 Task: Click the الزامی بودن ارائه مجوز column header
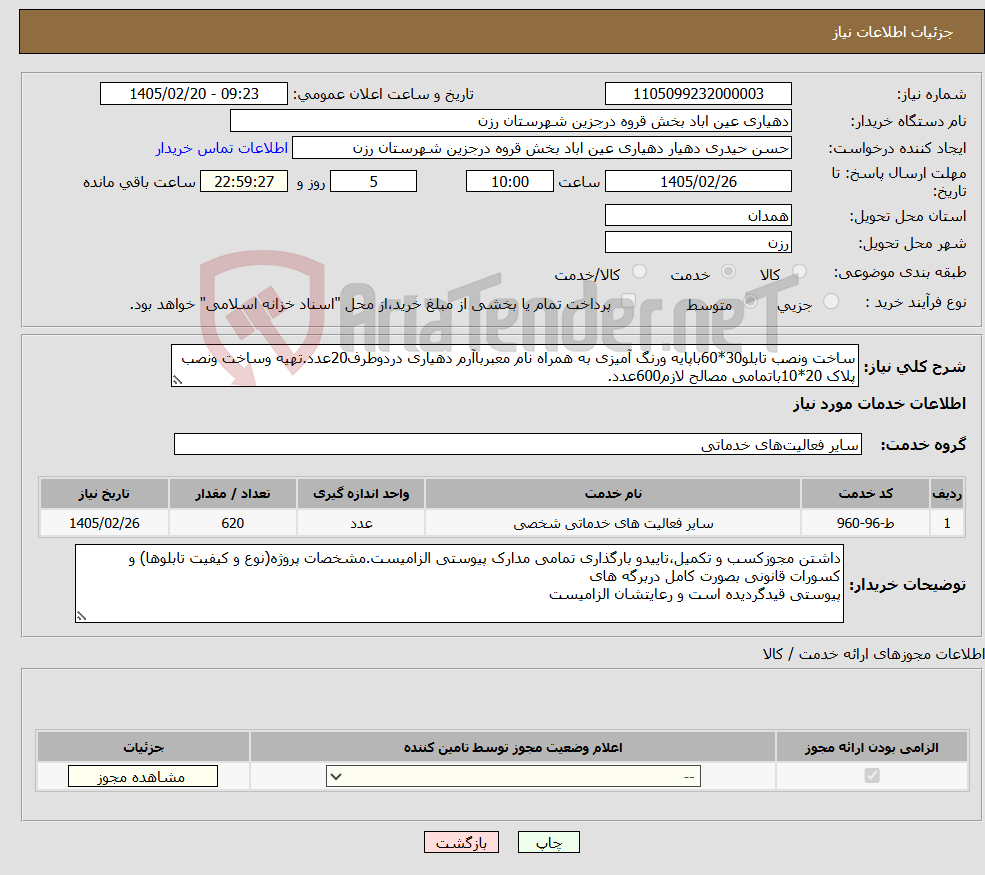(x=872, y=747)
